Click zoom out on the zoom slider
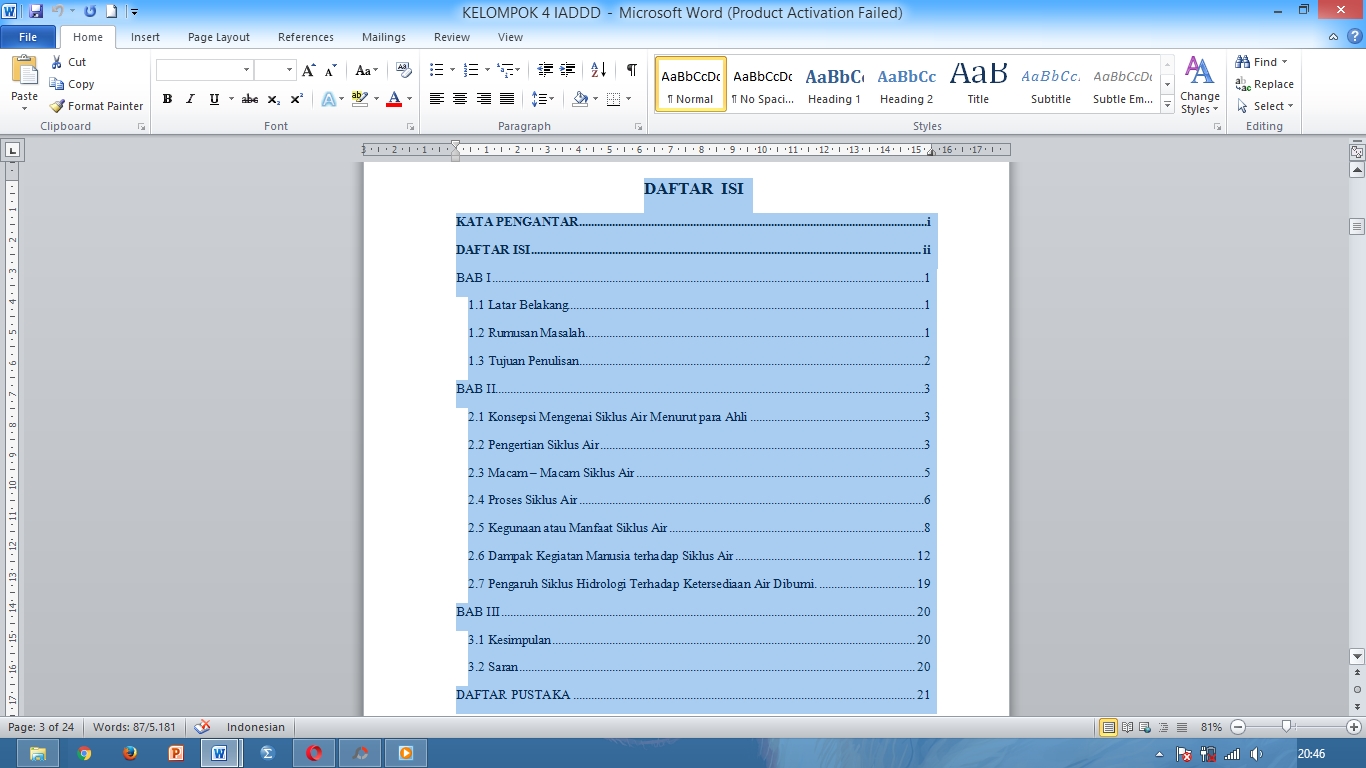1366x768 pixels. click(1237, 727)
